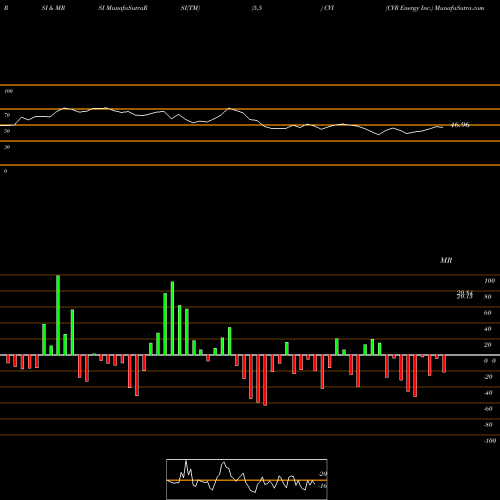Click the ') CVI' ticker text in header

[327, 8]
